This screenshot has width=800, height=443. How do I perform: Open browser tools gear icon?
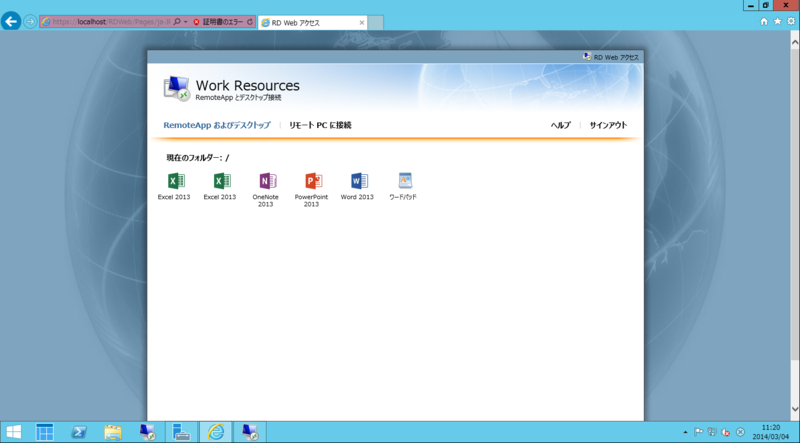(791, 21)
